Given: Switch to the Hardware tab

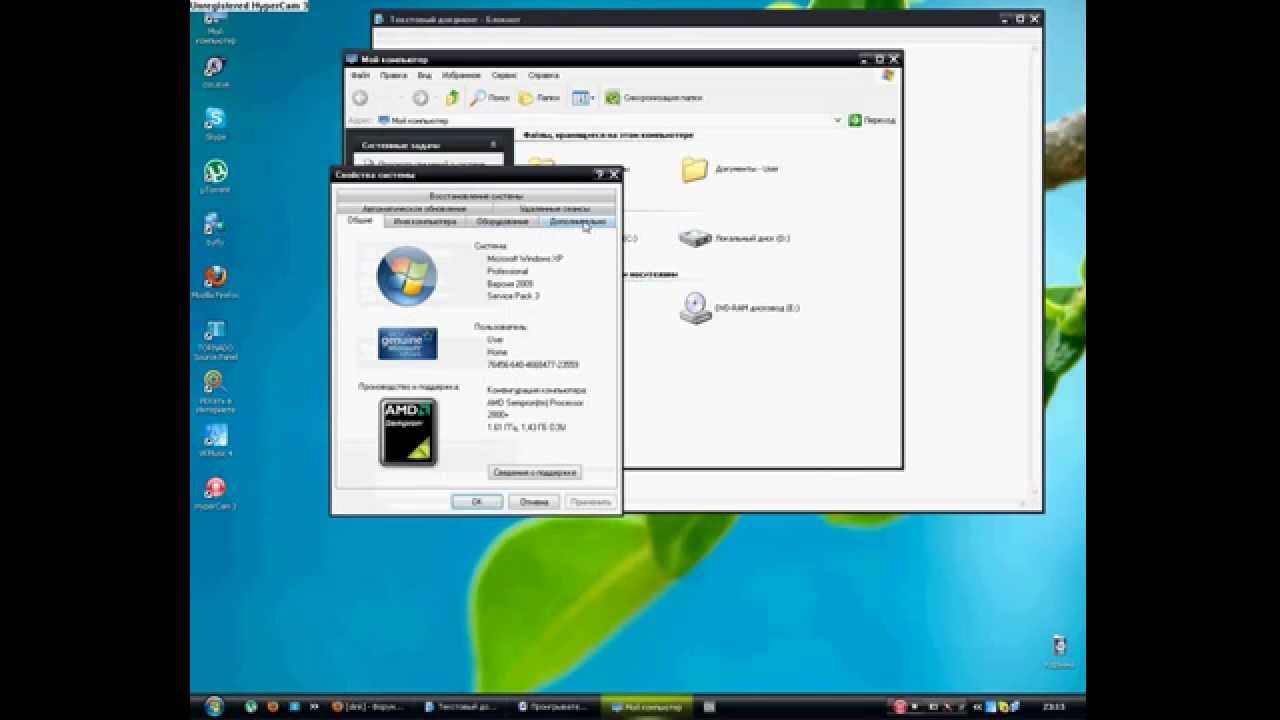Looking at the screenshot, I should pos(502,221).
